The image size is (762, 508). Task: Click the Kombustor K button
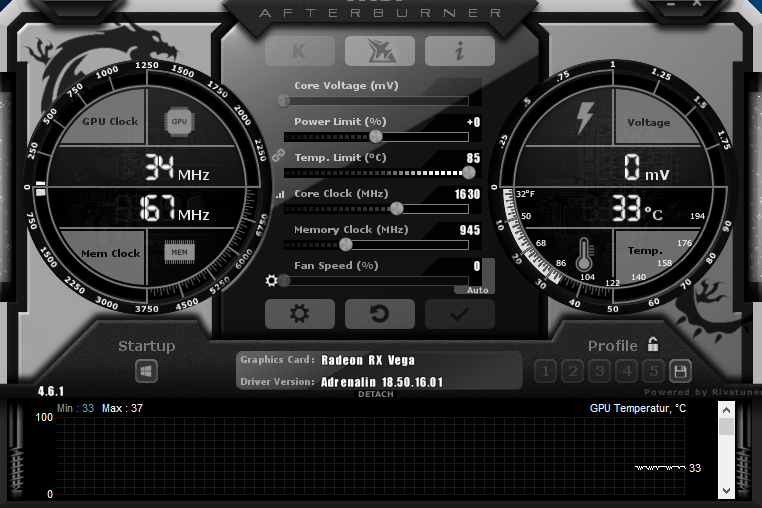coord(300,51)
